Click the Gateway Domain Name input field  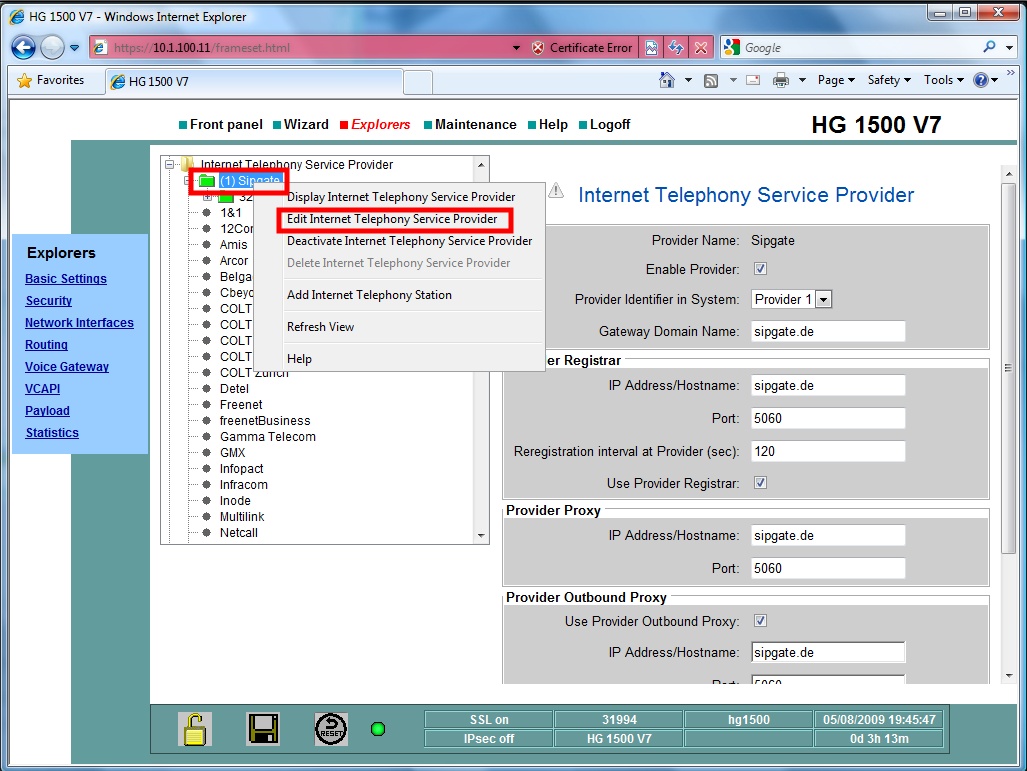[827, 331]
